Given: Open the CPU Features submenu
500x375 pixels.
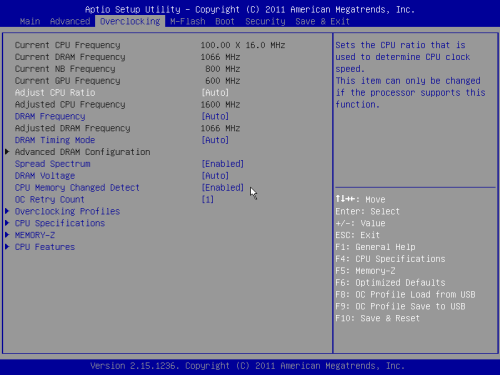Looking at the screenshot, I should (x=45, y=247).
